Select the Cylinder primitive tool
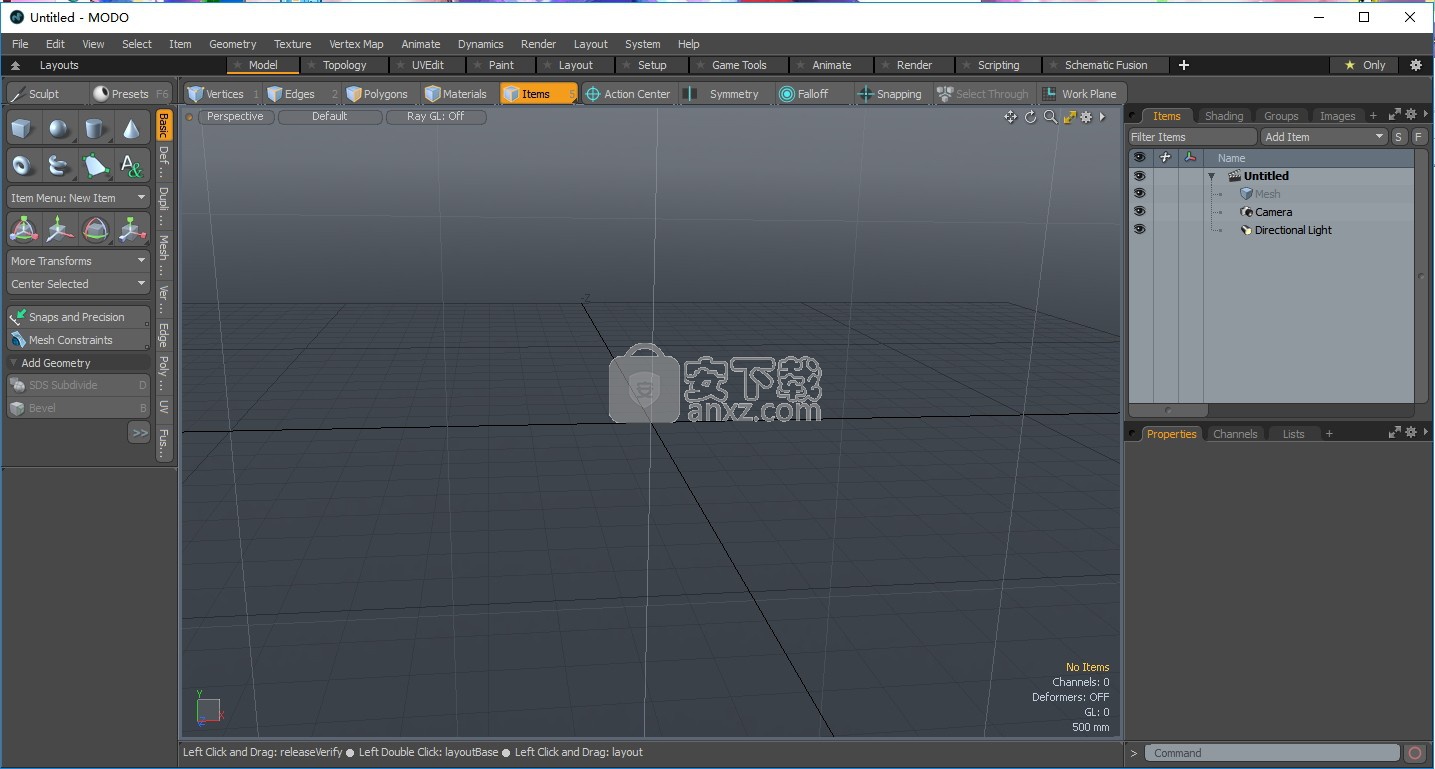 tap(95, 129)
